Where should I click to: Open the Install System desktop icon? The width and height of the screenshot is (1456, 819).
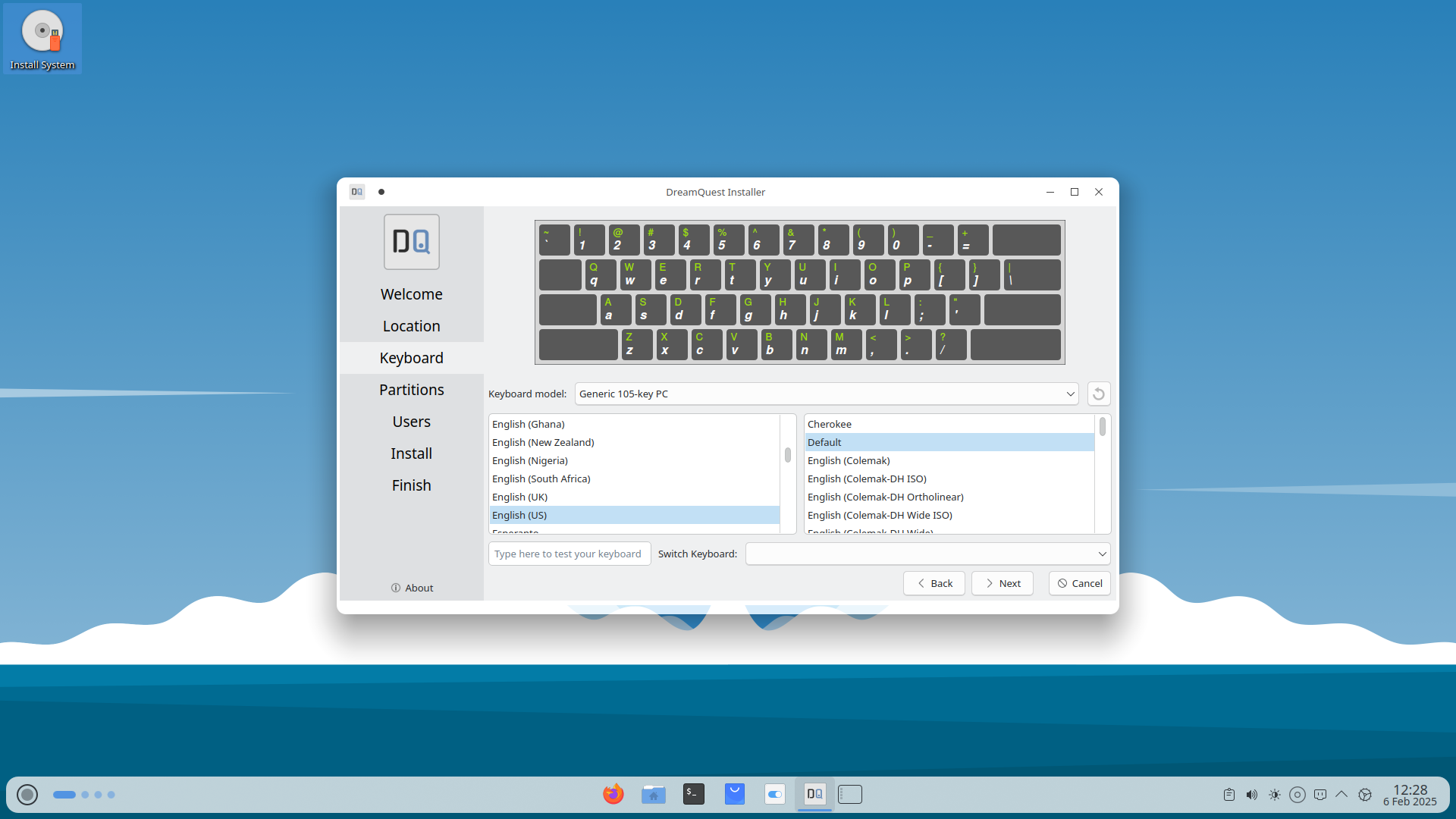(x=42, y=39)
